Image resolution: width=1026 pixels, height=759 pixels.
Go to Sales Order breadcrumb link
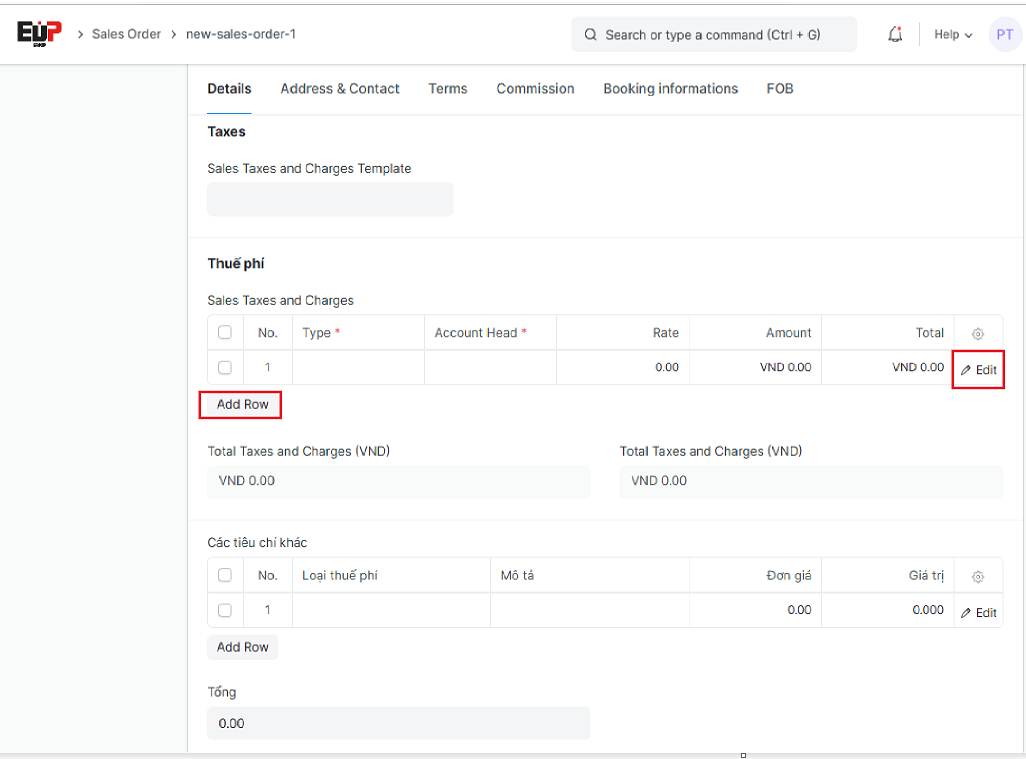click(126, 34)
